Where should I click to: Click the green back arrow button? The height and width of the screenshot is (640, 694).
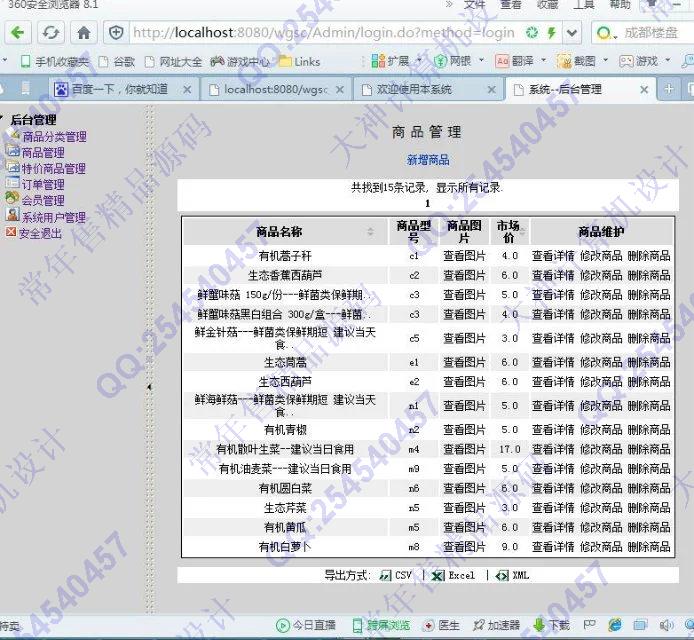(x=18, y=33)
